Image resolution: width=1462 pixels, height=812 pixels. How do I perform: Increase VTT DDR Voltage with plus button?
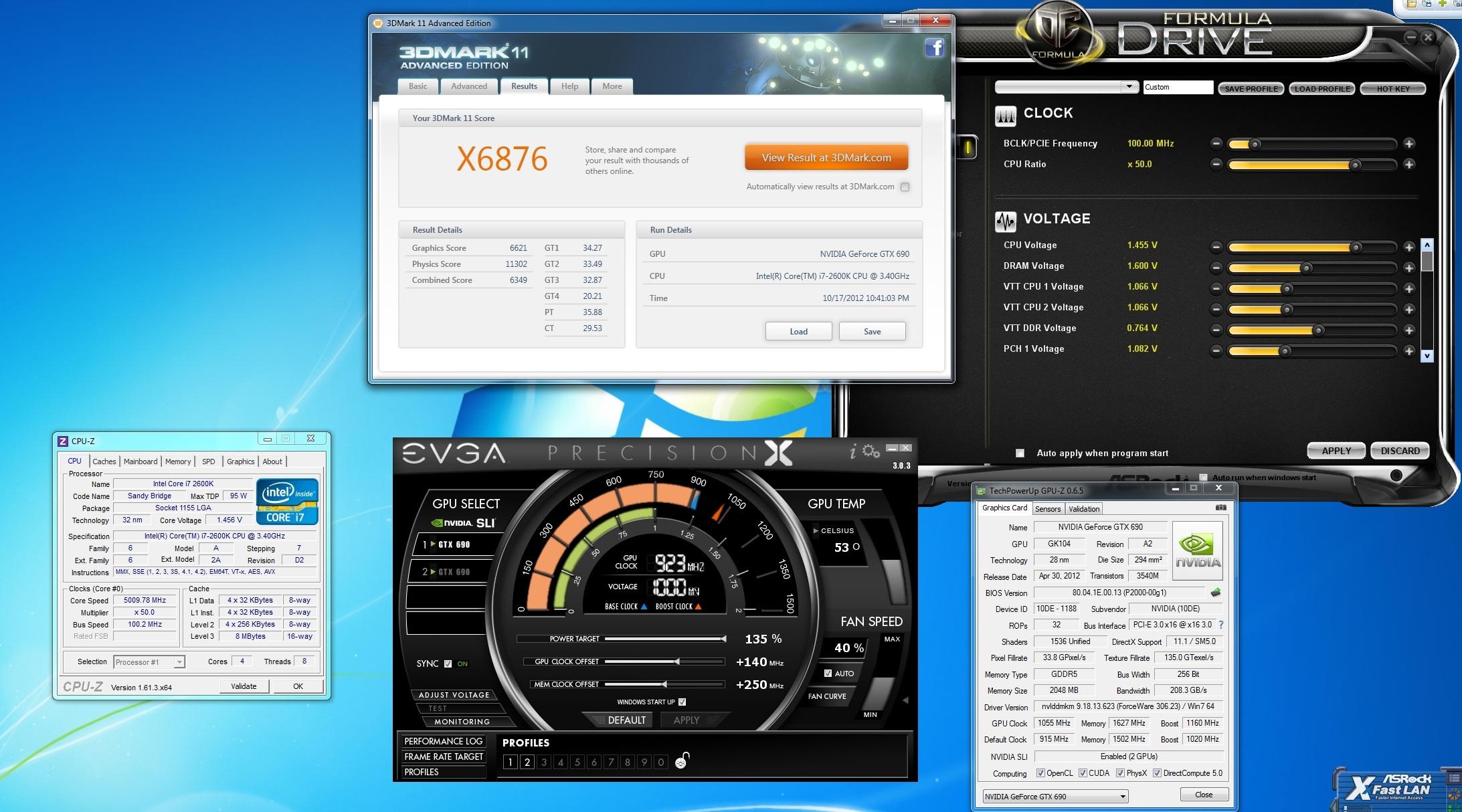[1408, 330]
